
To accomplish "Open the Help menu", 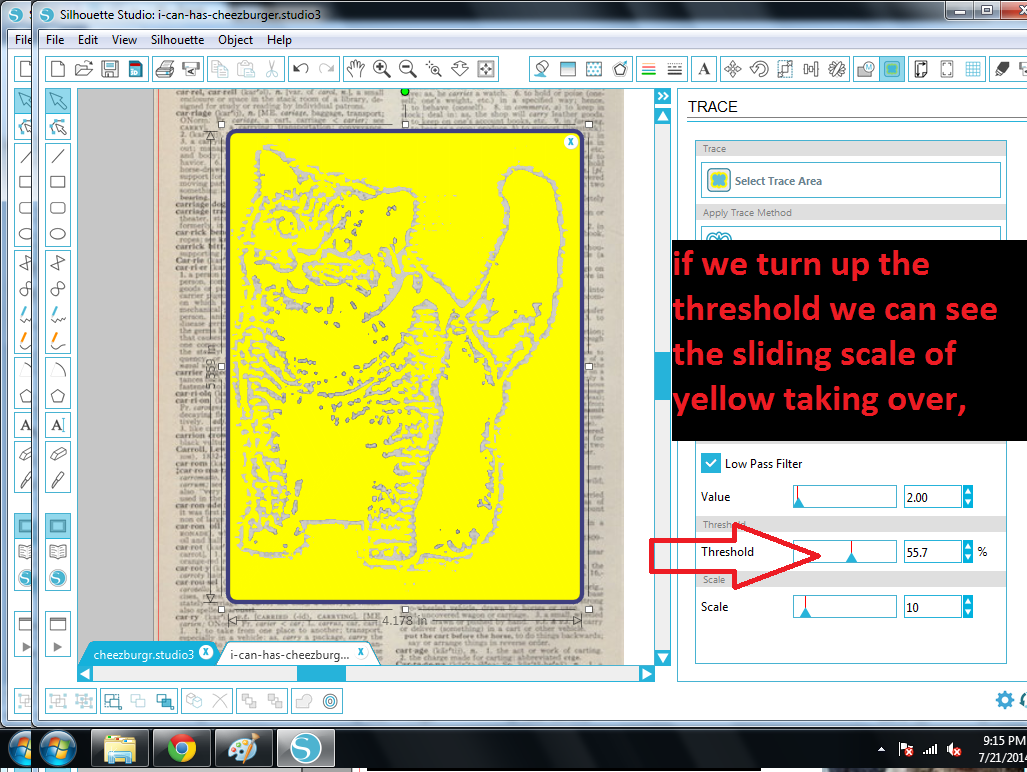I will point(279,40).
